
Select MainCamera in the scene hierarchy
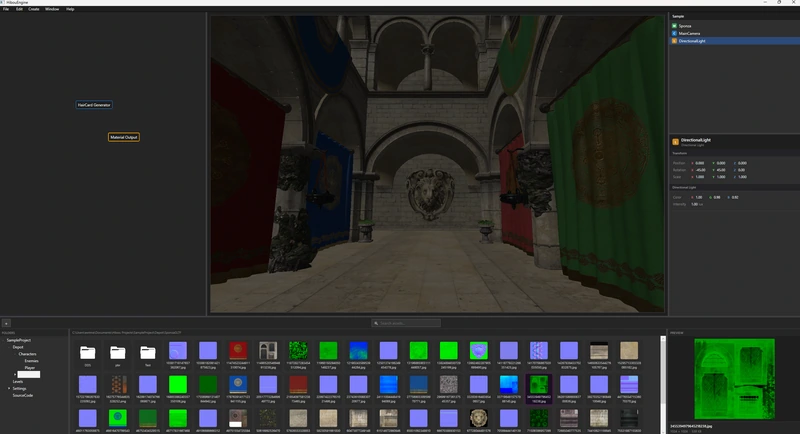[x=689, y=33]
